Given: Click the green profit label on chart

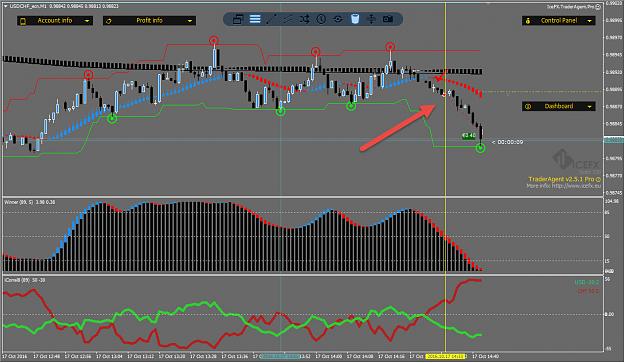Looking at the screenshot, I should pyautogui.click(x=468, y=135).
